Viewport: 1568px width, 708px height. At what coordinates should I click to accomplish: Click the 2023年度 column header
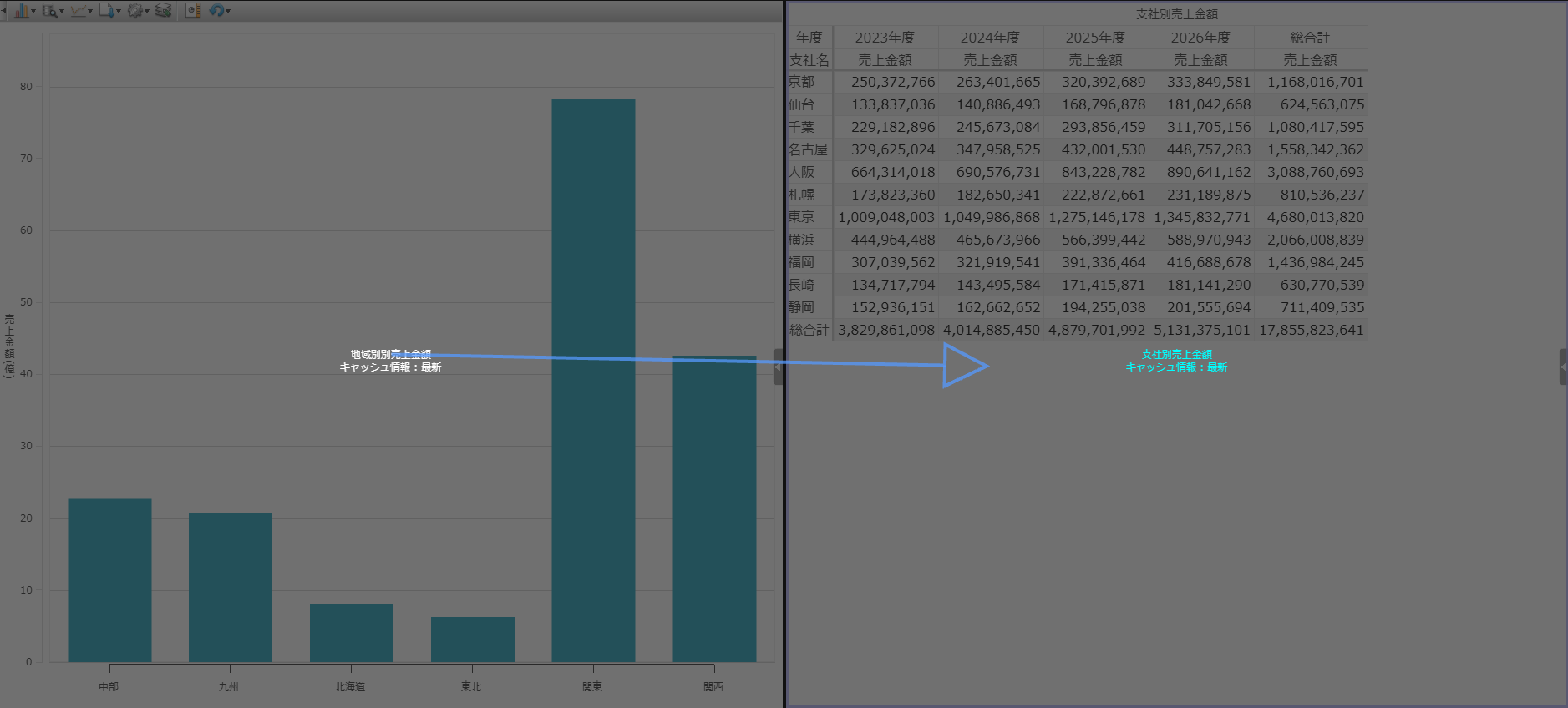(x=885, y=38)
